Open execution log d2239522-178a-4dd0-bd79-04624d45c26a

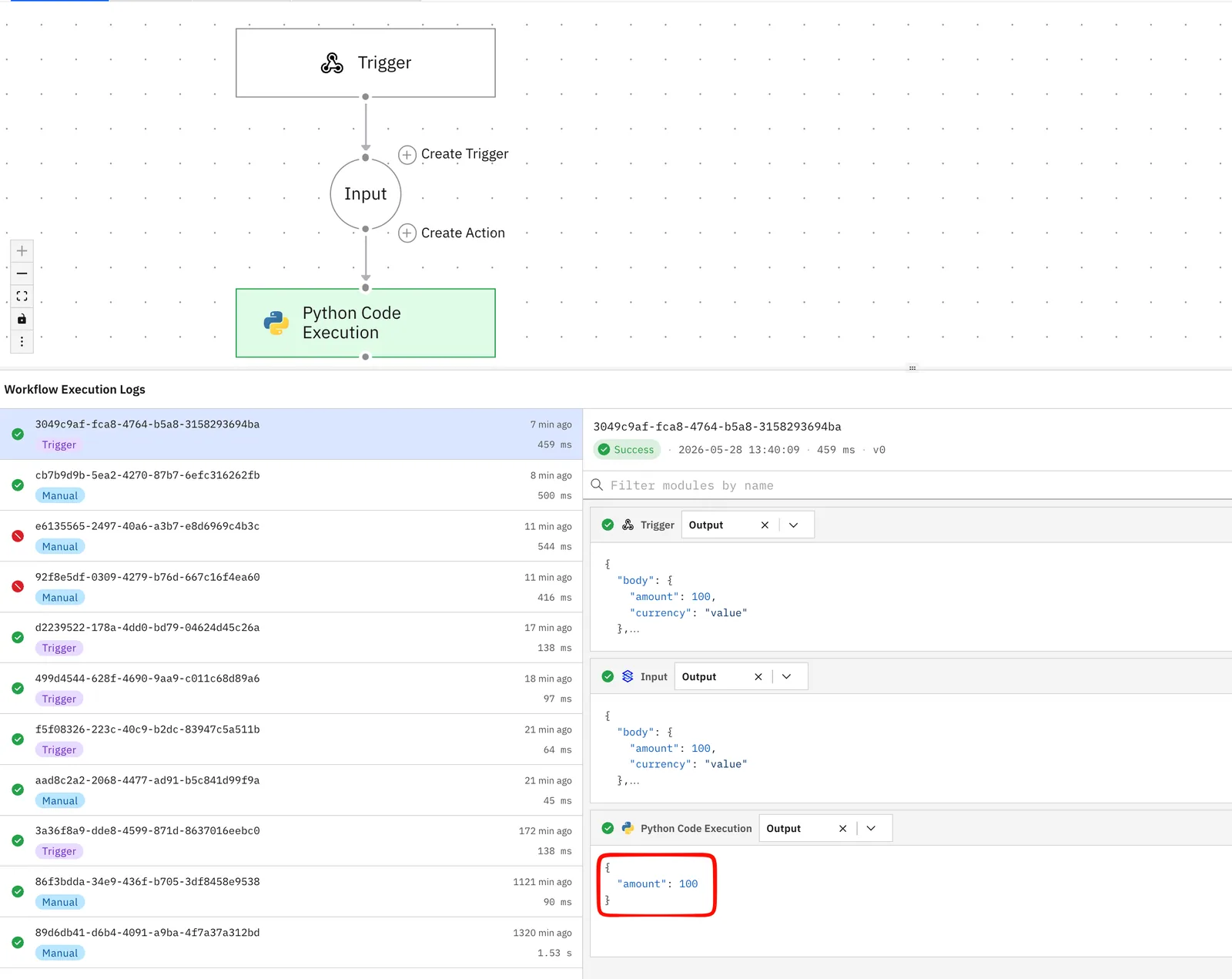click(291, 638)
